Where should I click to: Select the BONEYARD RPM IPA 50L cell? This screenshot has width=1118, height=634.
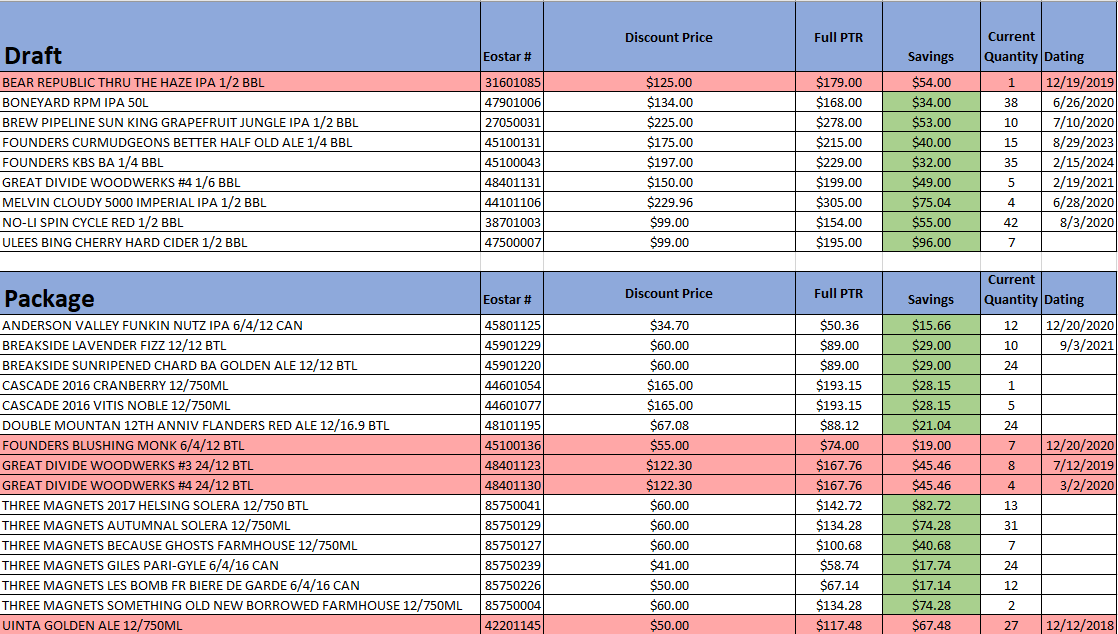(x=240, y=102)
